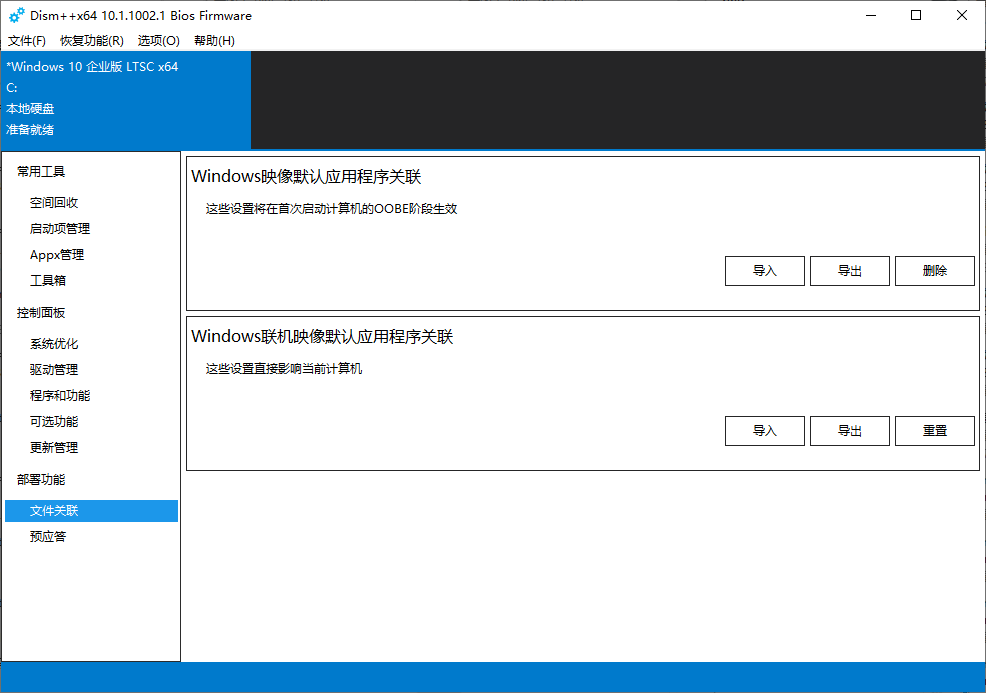
Task: Select 程序和功能 in sidebar
Action: [x=60, y=396]
